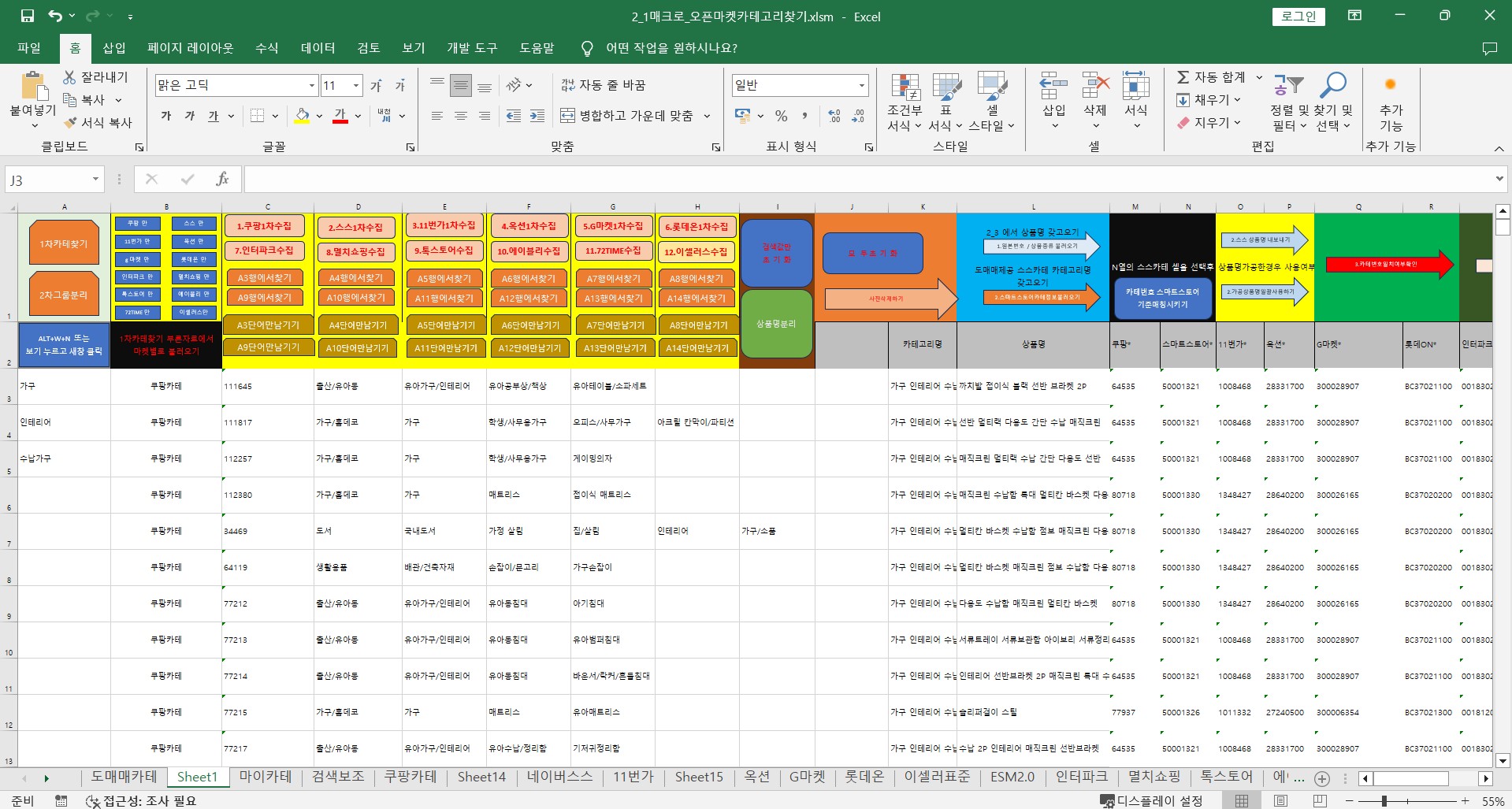Viewport: 1512px width, 809px height.
Task: Open the Name Box dropdown arrow
Action: pyautogui.click(x=95, y=180)
